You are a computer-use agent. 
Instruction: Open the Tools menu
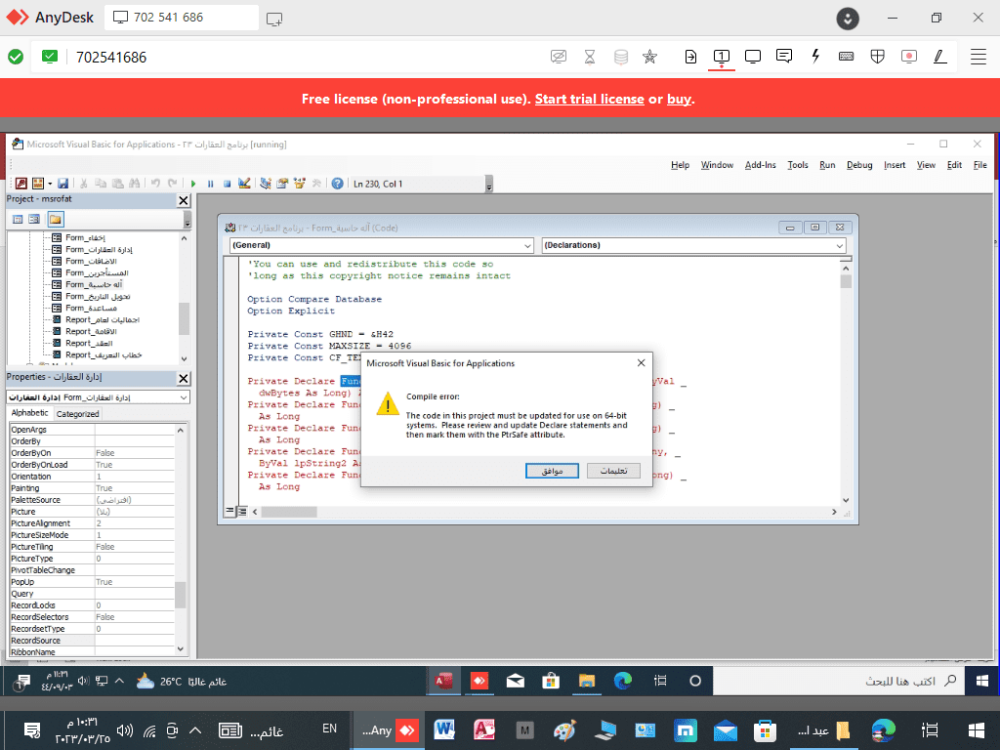coord(797,165)
